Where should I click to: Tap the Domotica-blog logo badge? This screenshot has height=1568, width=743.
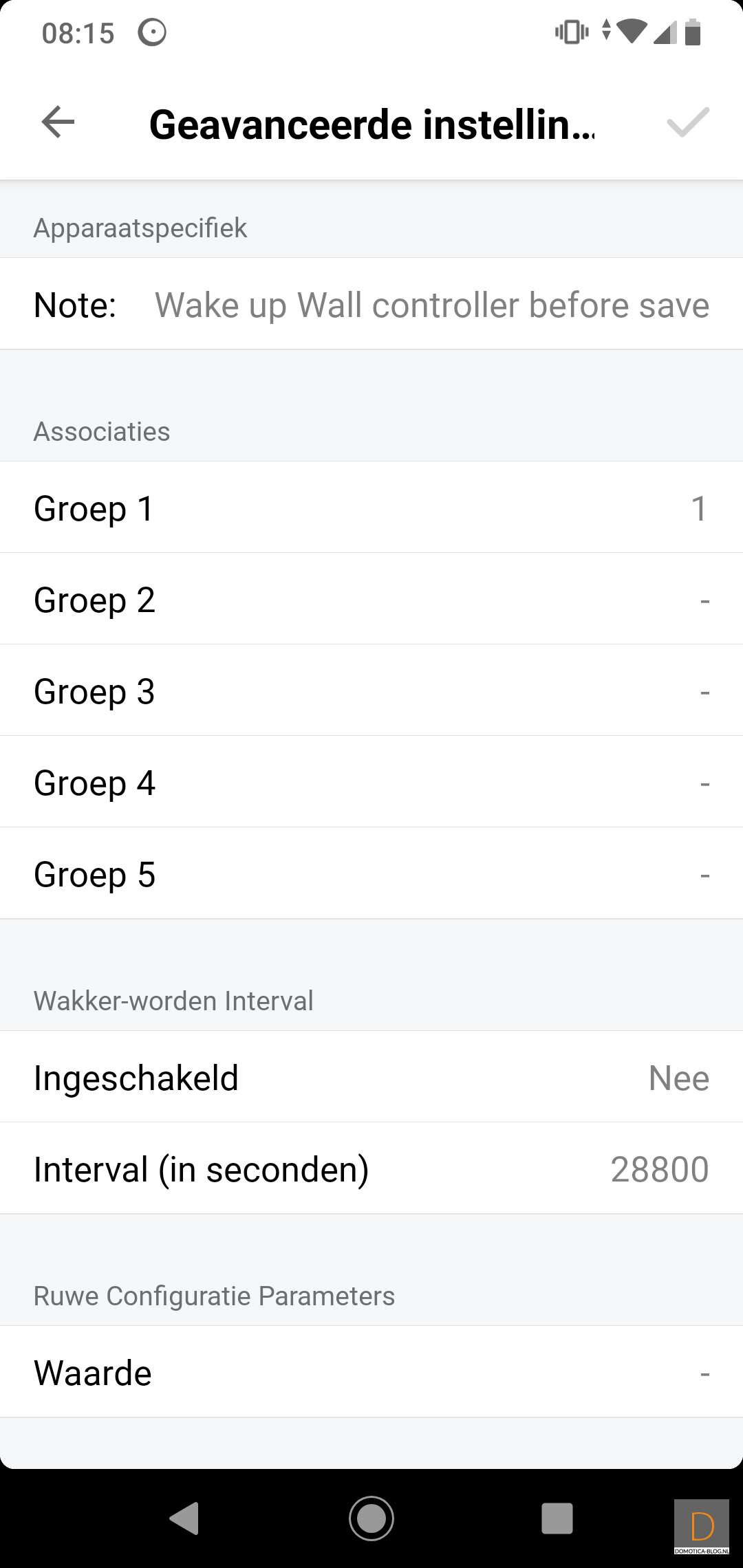point(701,1526)
